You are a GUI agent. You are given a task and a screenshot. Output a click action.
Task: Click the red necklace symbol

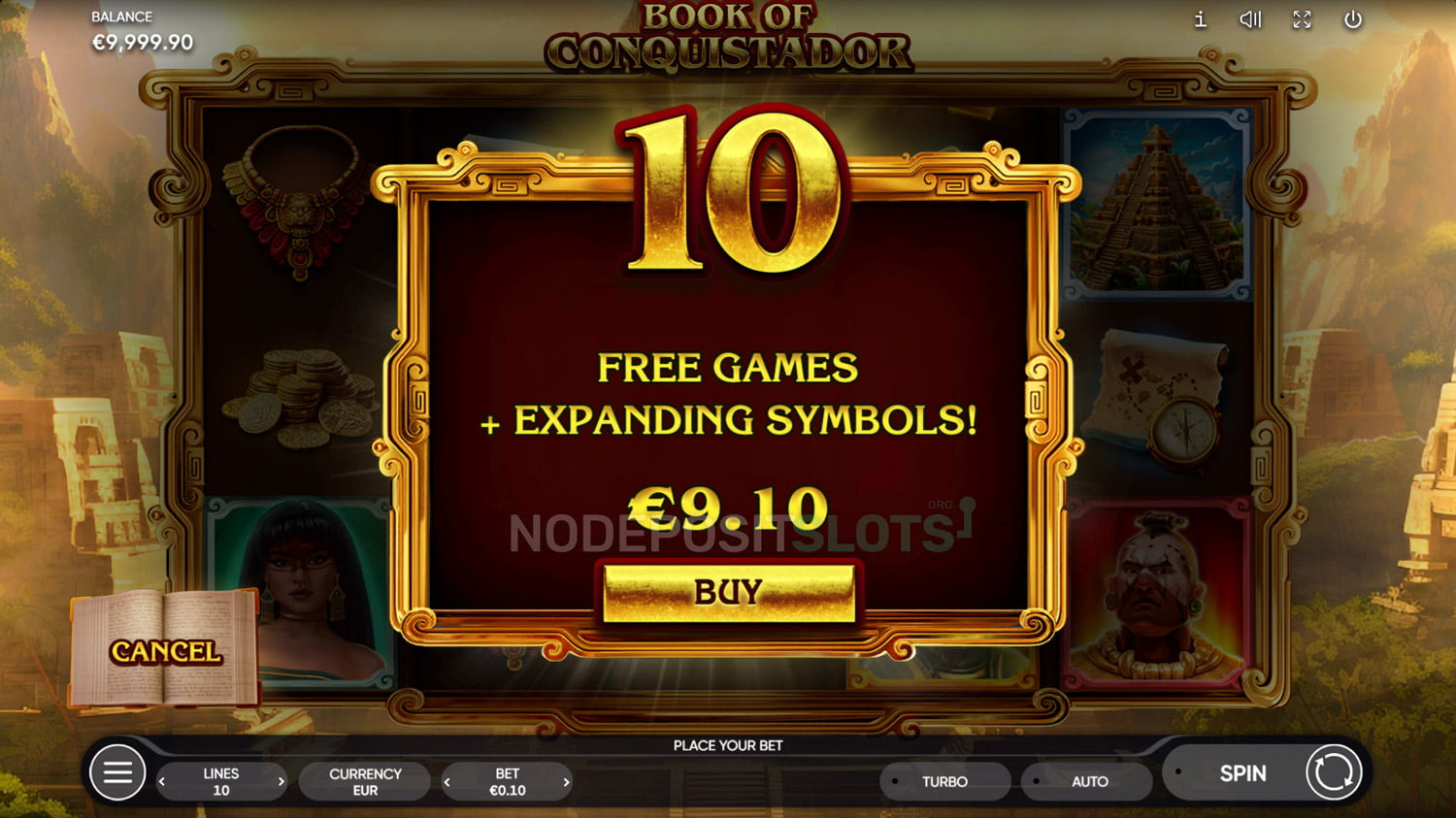tap(298, 203)
